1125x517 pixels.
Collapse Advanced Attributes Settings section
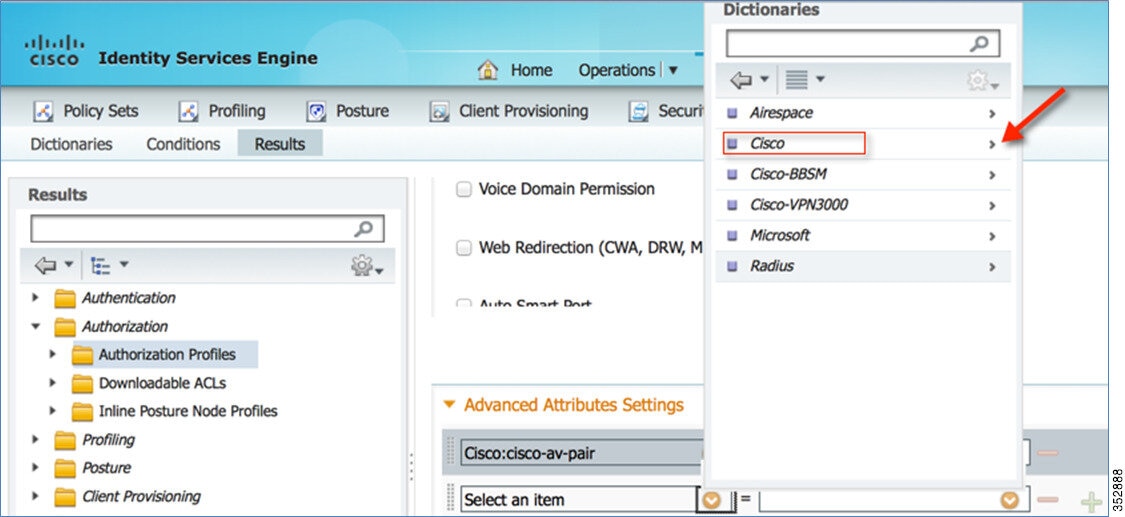[x=449, y=405]
